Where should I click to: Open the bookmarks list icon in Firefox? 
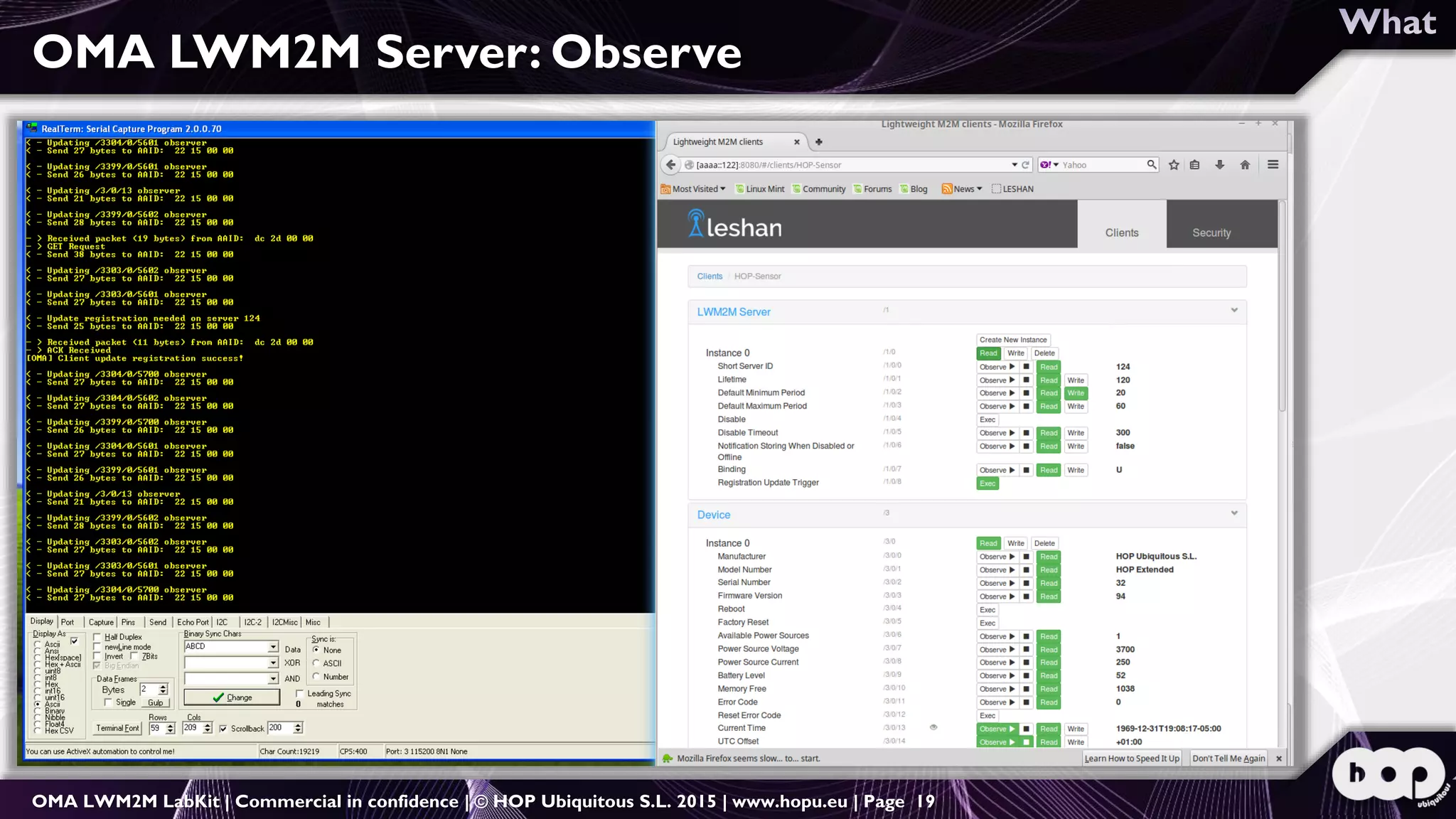pos(1195,165)
